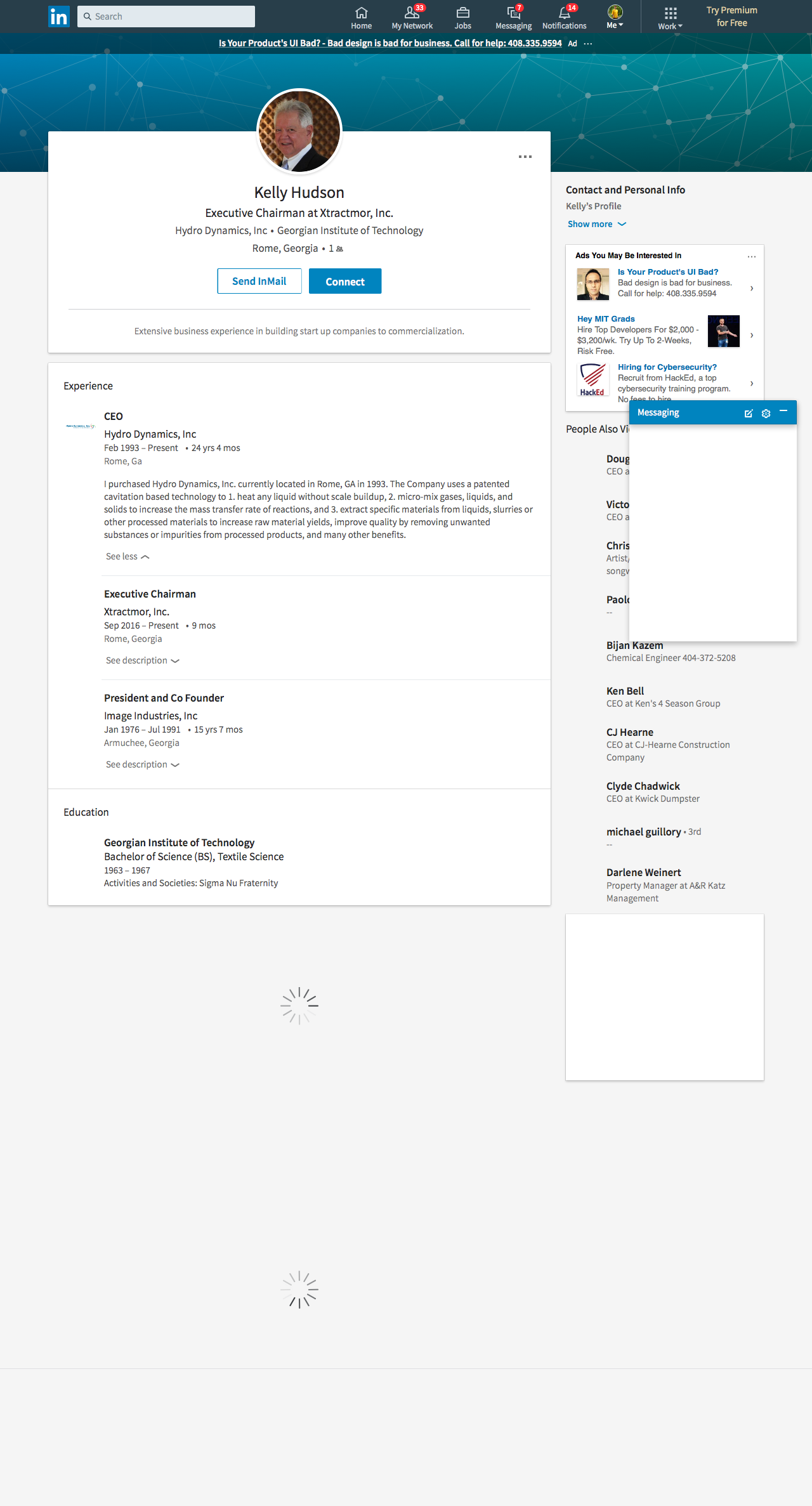Screen dimensions: 812x1506
Task: Click the compose message icon in Messaging panel
Action: click(749, 414)
